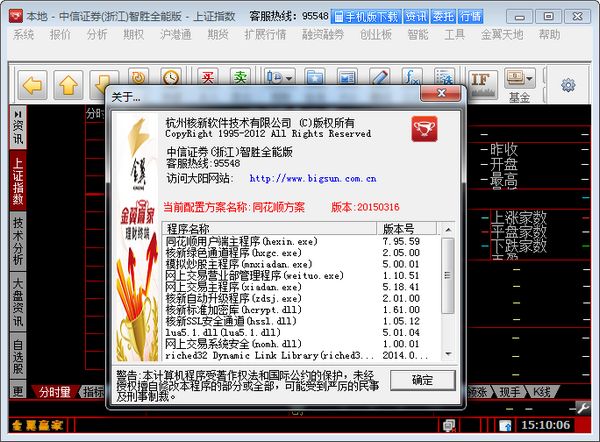The image size is (600, 442).
Task: Click the list scroll-up arrow
Action: pos(447,230)
